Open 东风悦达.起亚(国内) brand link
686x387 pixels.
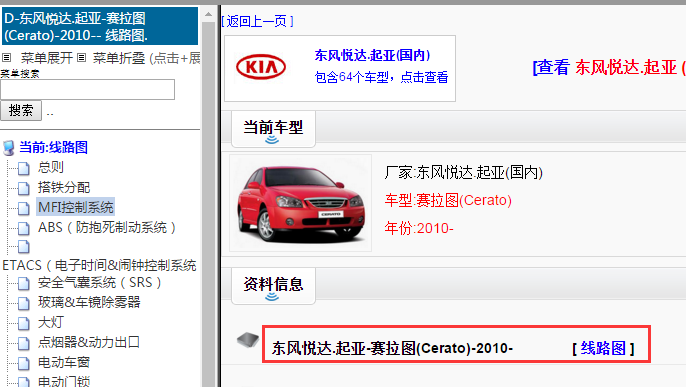372,55
